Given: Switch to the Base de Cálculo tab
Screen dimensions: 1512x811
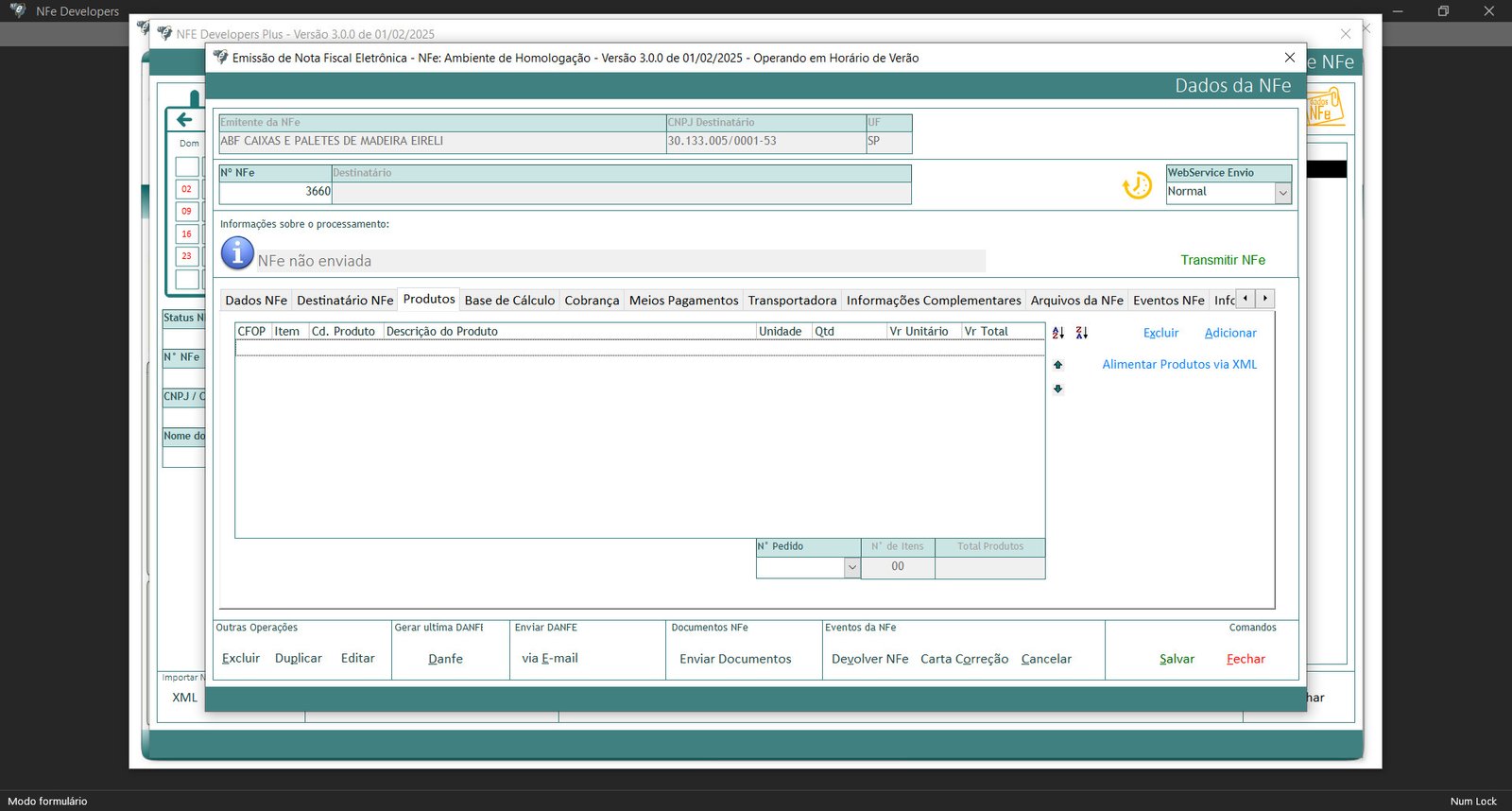Looking at the screenshot, I should (509, 301).
